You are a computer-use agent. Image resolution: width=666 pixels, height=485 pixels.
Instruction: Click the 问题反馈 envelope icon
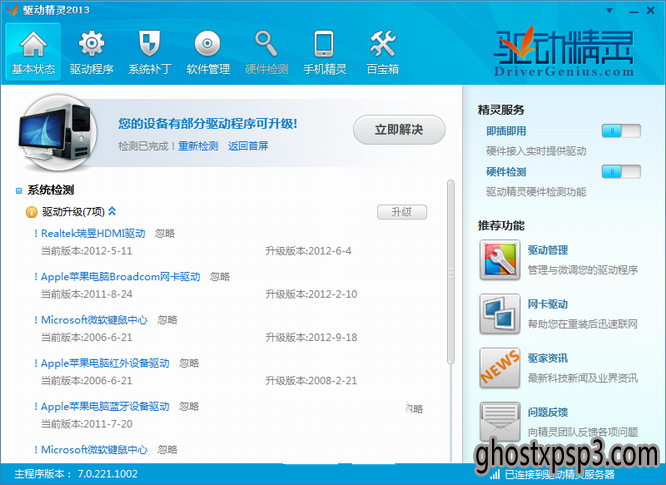(500, 421)
